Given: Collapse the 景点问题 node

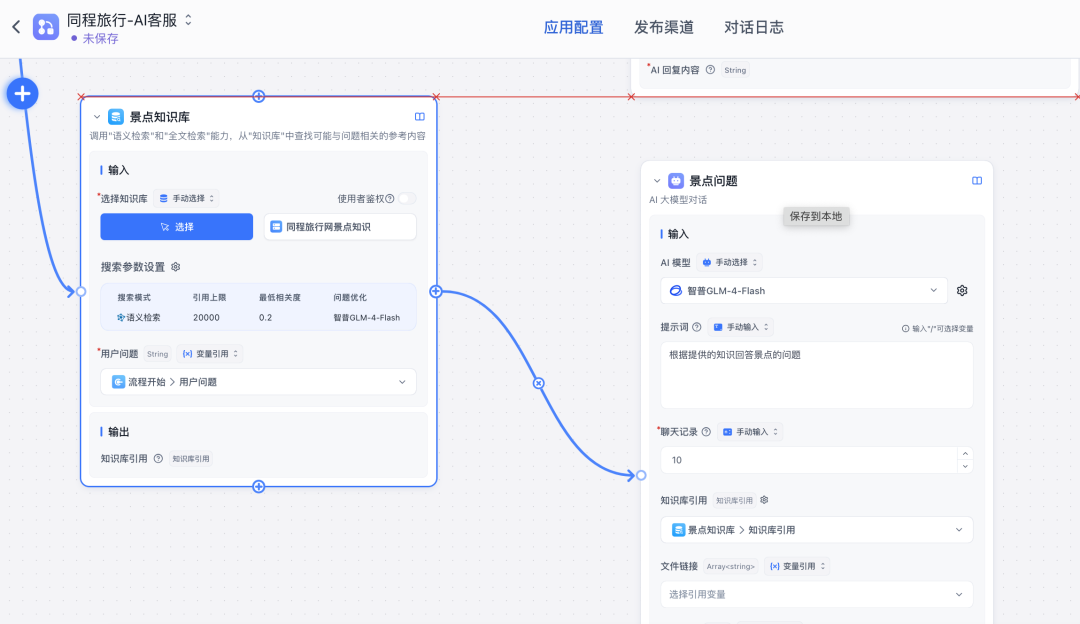Looking at the screenshot, I should (656, 181).
